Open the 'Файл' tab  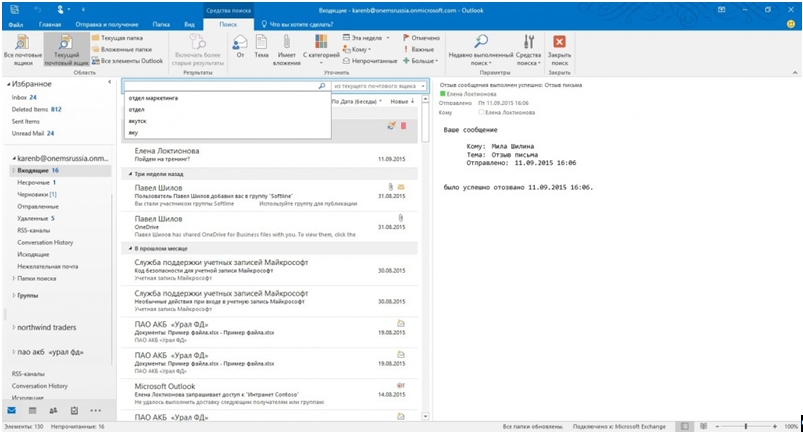pos(16,24)
